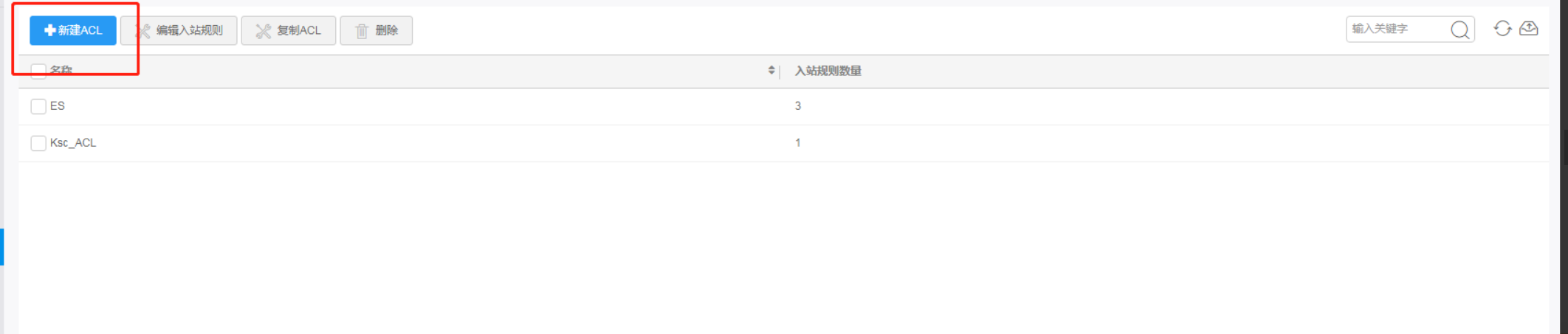Check the ES row checkbox
The width and height of the screenshot is (1568, 334).
(x=38, y=106)
